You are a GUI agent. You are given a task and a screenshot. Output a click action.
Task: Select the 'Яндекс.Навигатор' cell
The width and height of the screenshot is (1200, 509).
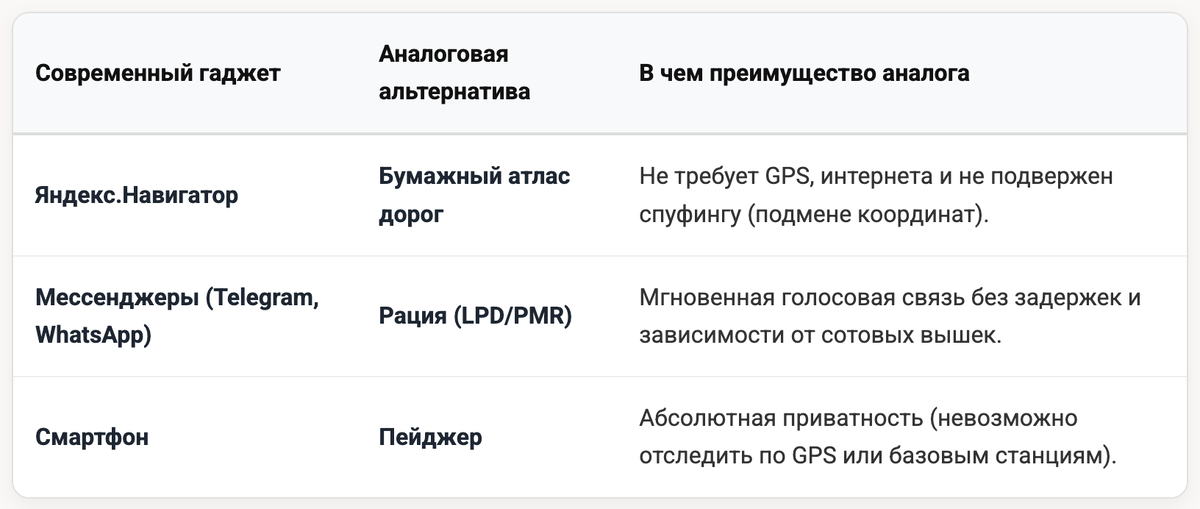click(x=137, y=195)
